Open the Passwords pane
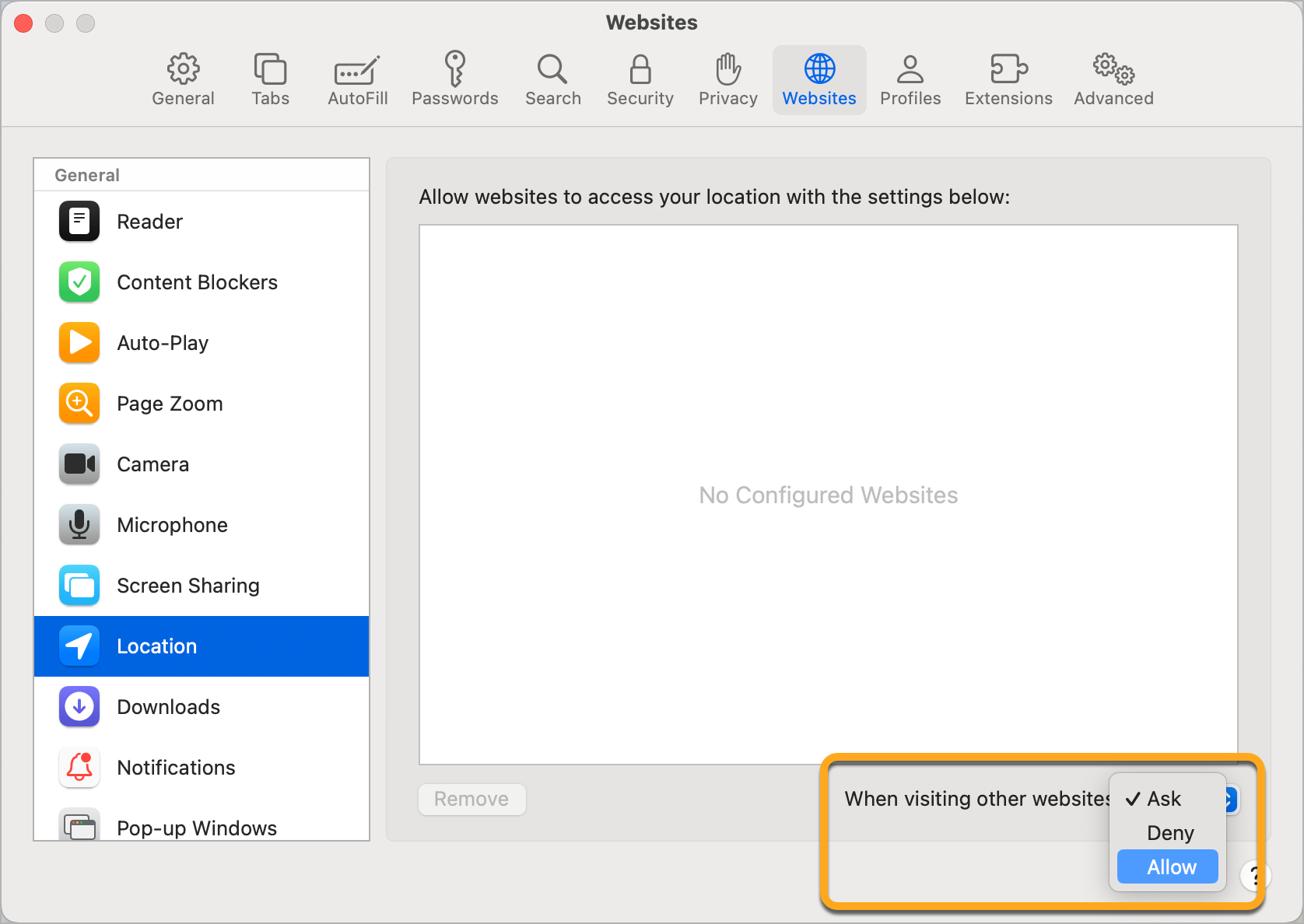Image resolution: width=1304 pixels, height=924 pixels. pyautogui.click(x=454, y=79)
